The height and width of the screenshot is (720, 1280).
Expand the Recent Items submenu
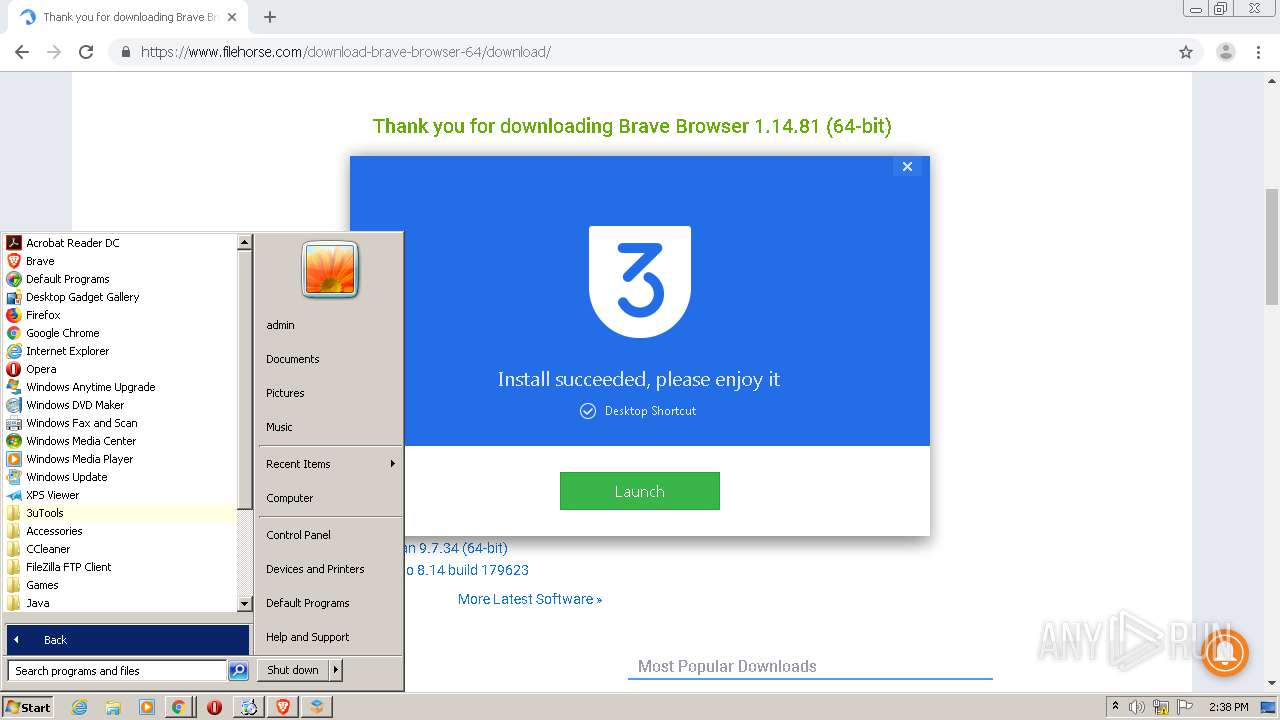tap(330, 464)
